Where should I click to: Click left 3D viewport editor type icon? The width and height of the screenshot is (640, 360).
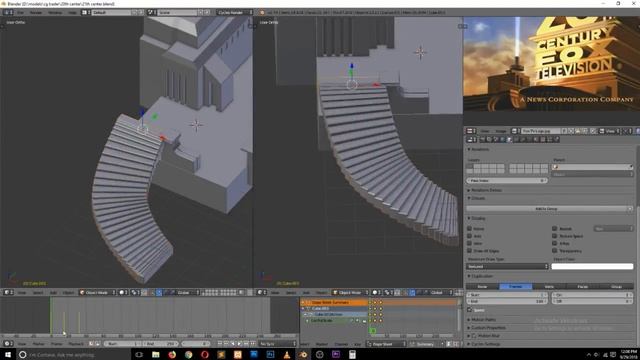pyautogui.click(x=9, y=292)
